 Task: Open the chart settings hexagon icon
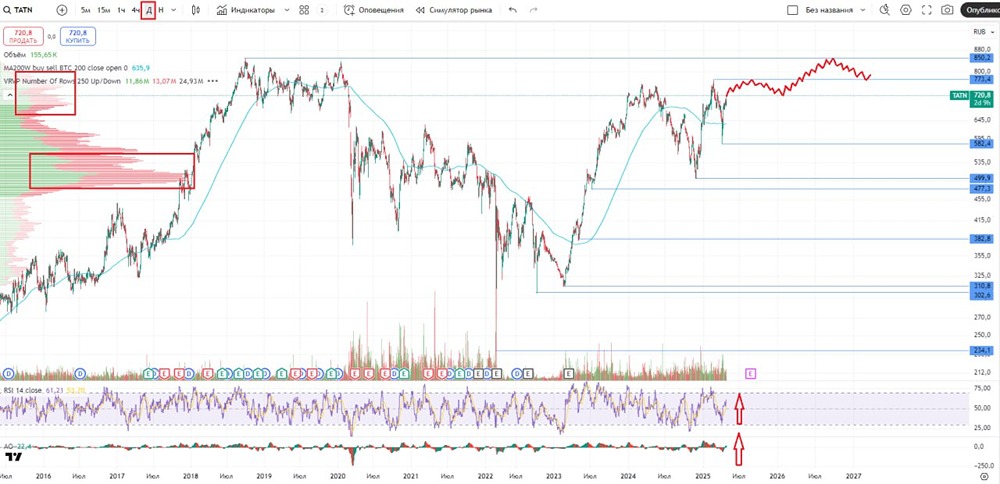[x=906, y=10]
